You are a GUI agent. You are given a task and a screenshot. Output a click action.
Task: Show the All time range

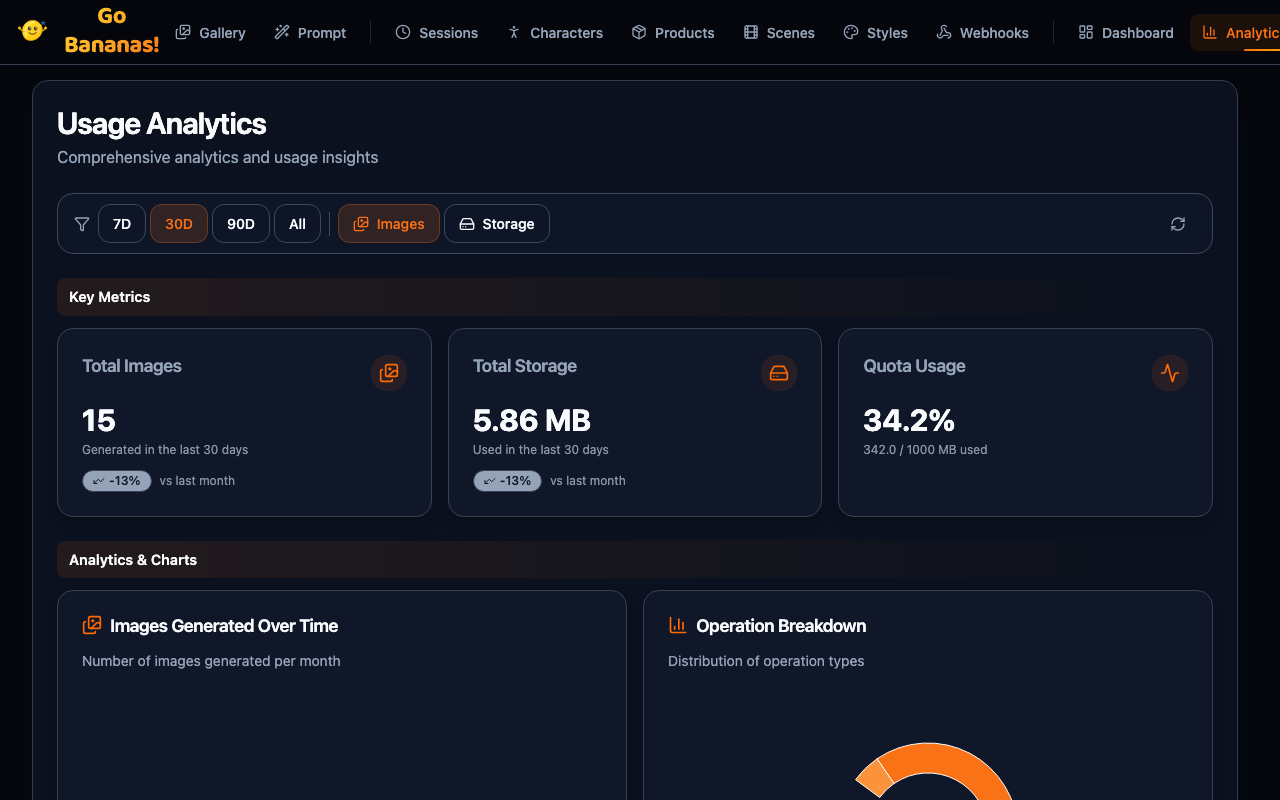tap(297, 224)
